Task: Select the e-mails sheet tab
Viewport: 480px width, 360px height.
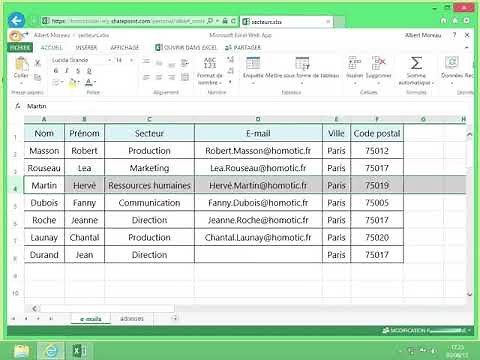Action: click(x=91, y=319)
